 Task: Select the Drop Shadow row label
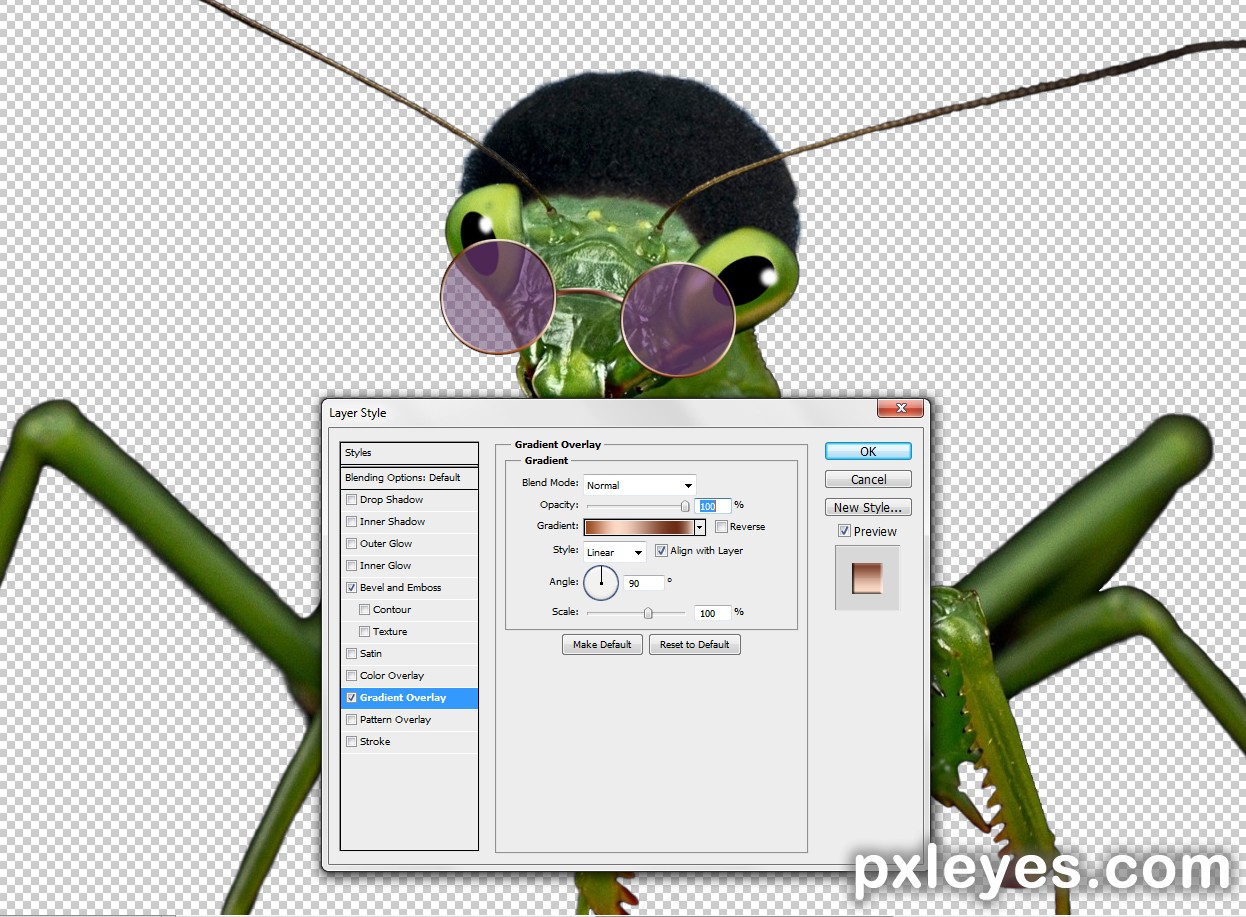point(391,500)
